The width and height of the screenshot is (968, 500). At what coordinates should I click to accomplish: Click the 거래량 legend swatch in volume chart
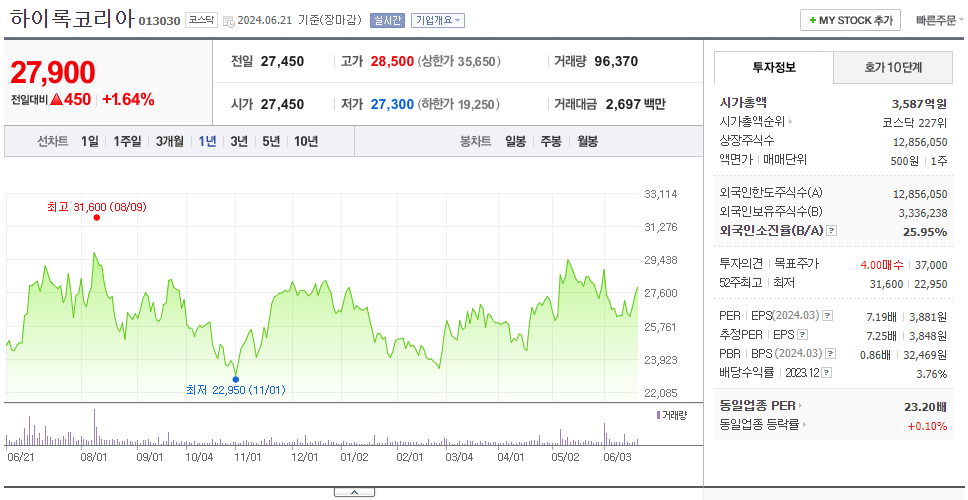click(658, 415)
